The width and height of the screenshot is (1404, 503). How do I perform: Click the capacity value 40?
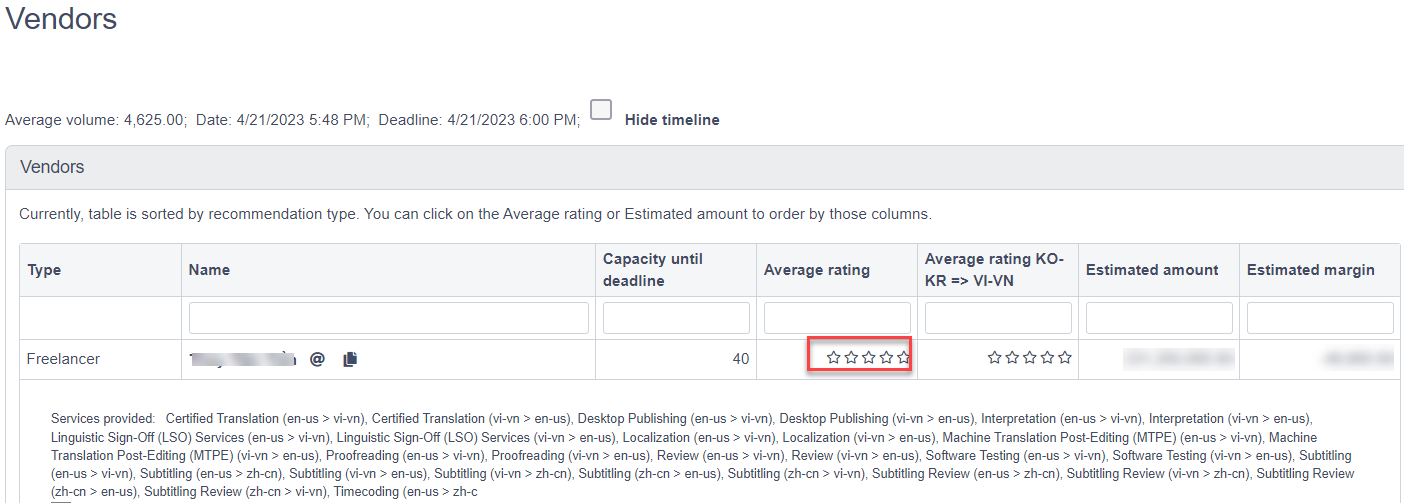pyautogui.click(x=740, y=359)
